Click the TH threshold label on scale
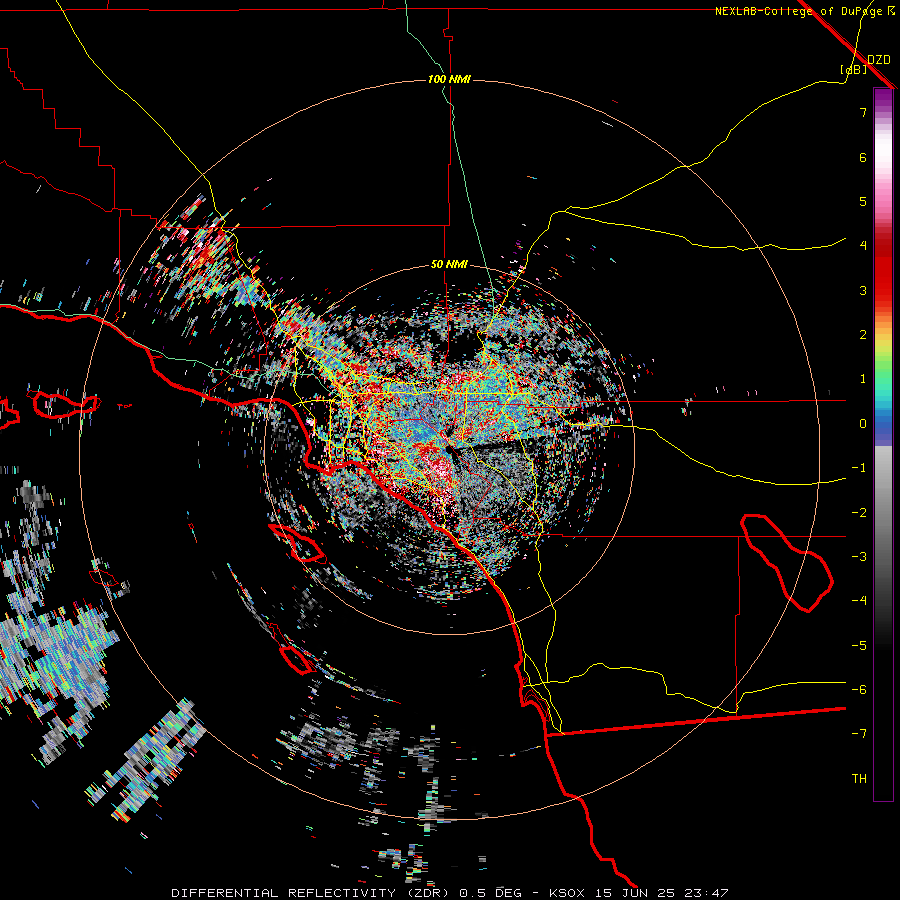This screenshot has height=900, width=900. [859, 779]
